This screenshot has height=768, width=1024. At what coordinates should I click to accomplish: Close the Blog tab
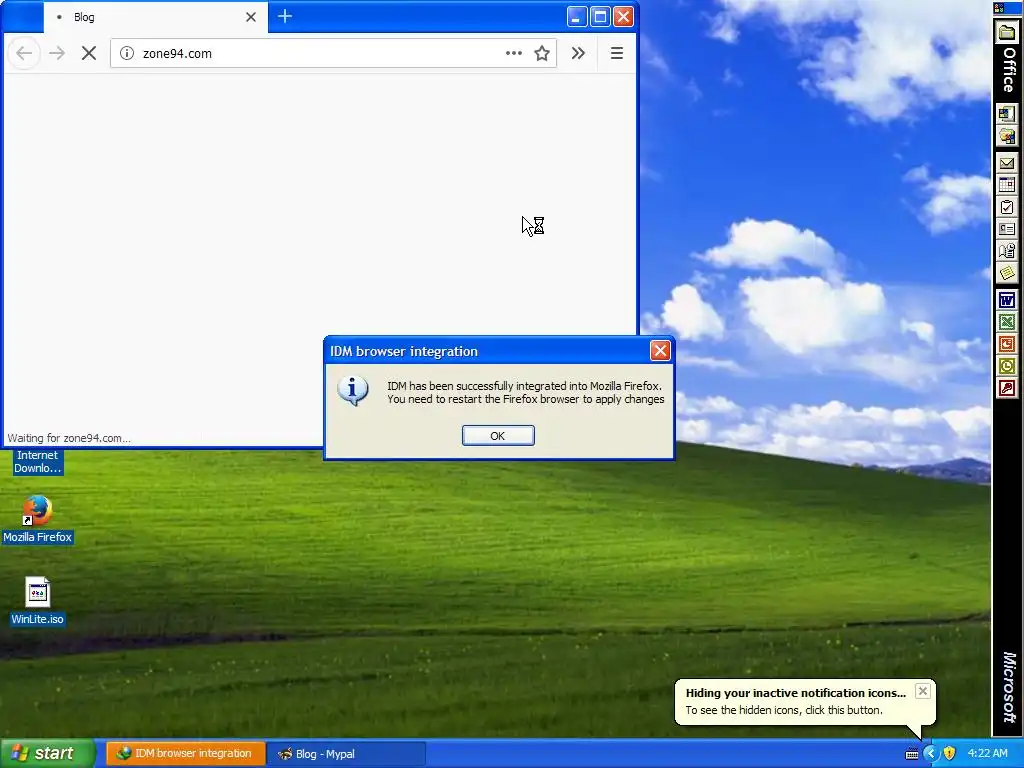(x=251, y=17)
